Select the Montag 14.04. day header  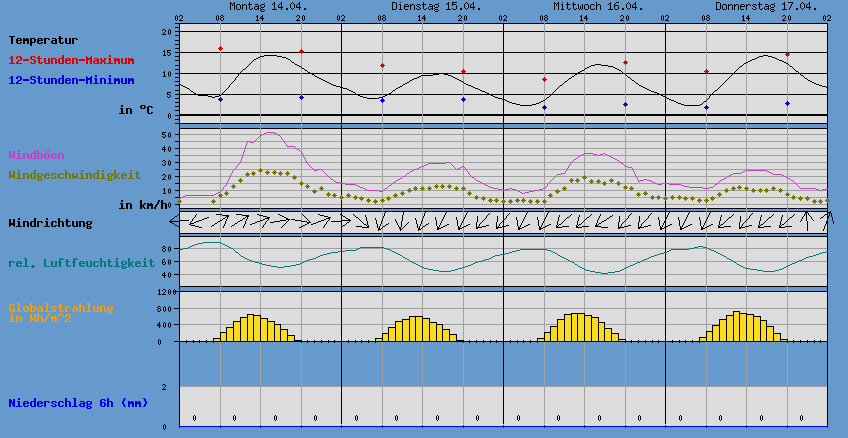tap(267, 6)
